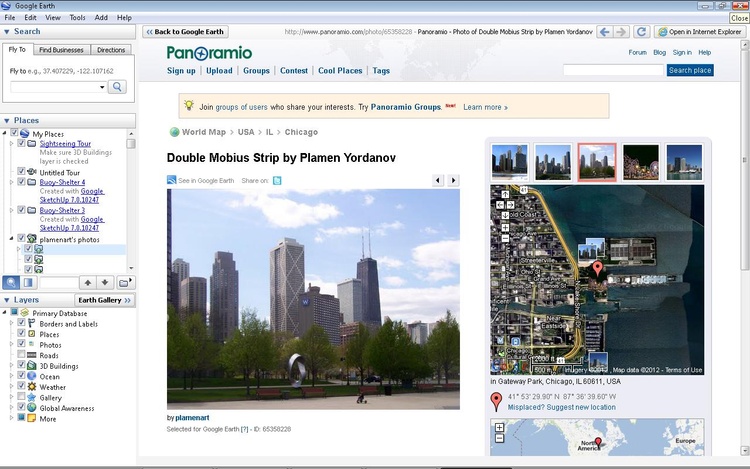Collapse the Layers panel
750x469 pixels.
pos(6,300)
